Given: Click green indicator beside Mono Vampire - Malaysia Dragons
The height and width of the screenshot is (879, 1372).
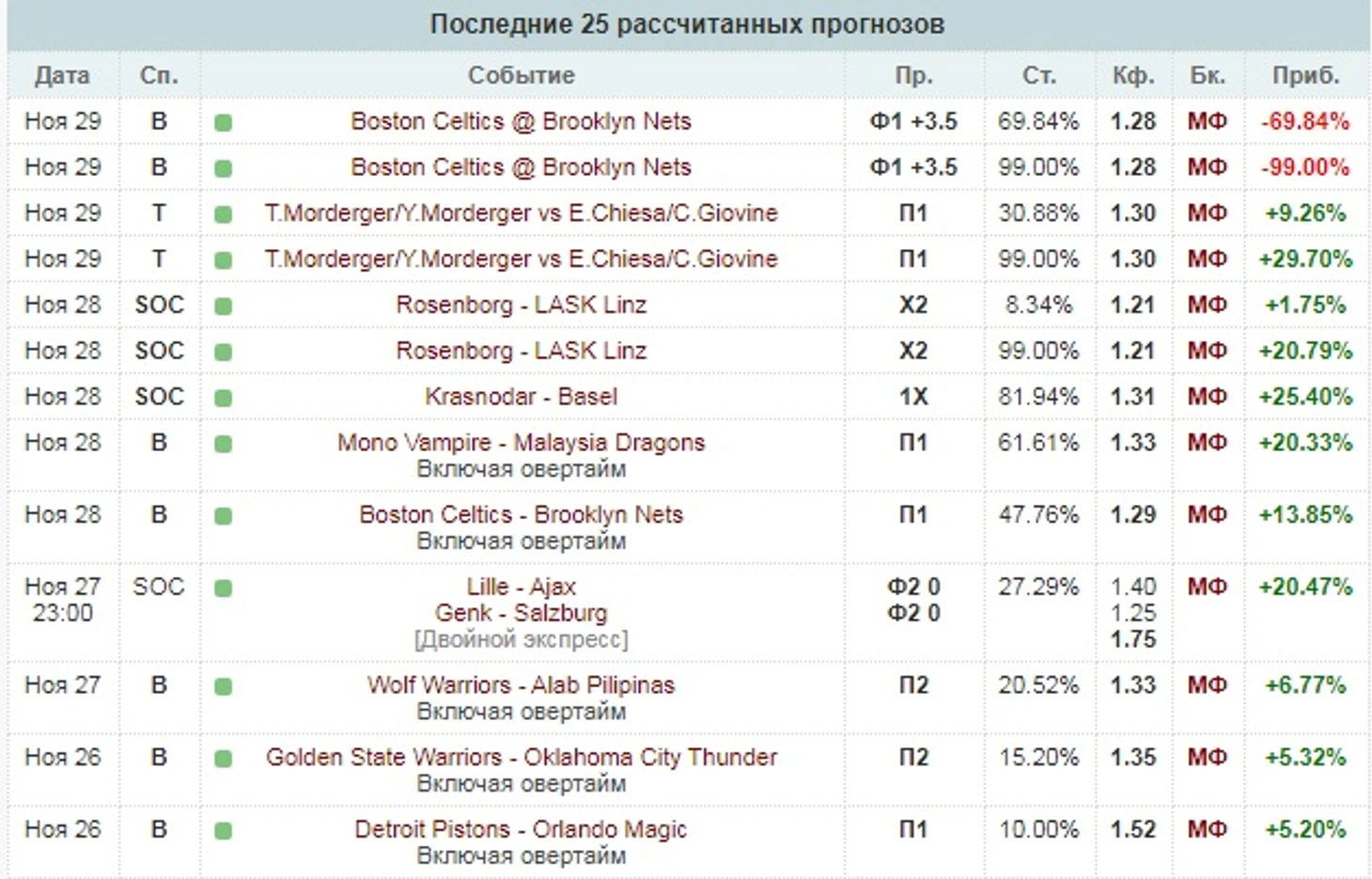Looking at the screenshot, I should pos(223,444).
